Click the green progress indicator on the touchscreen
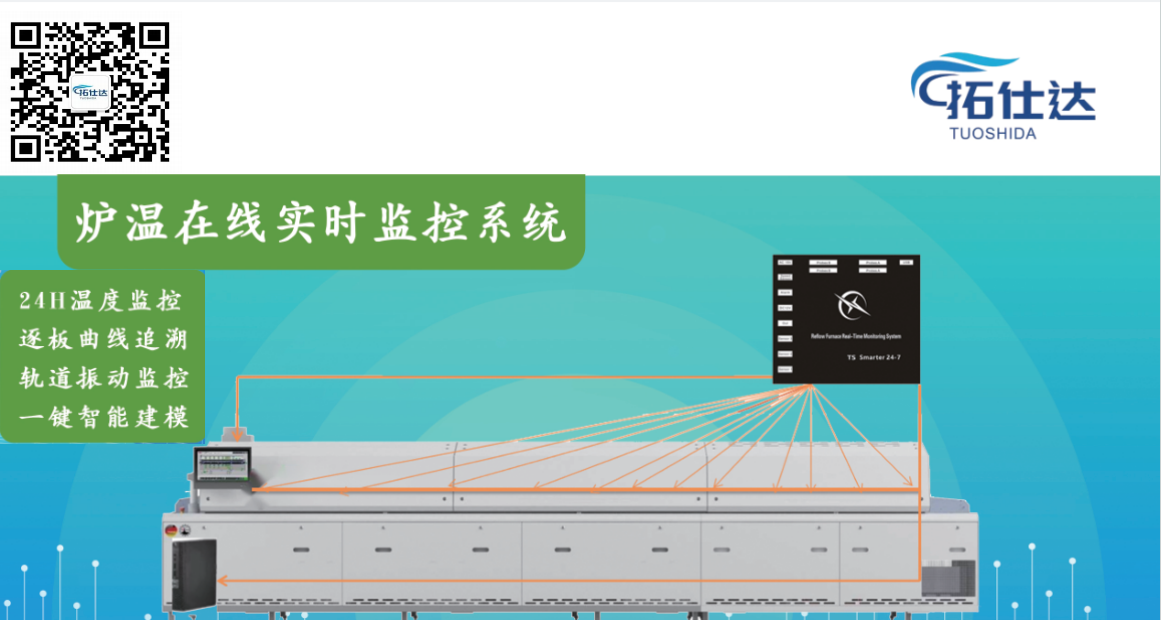 pyautogui.click(x=246, y=479)
